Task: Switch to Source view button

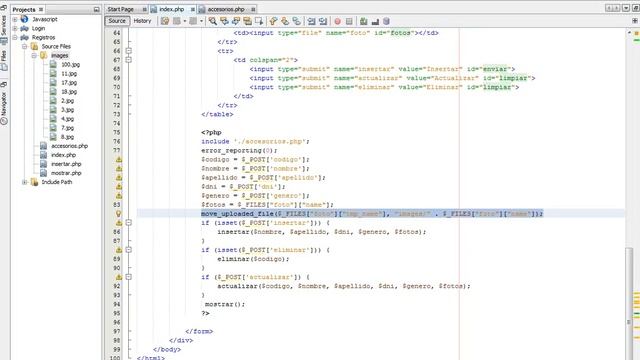Action: [x=117, y=21]
